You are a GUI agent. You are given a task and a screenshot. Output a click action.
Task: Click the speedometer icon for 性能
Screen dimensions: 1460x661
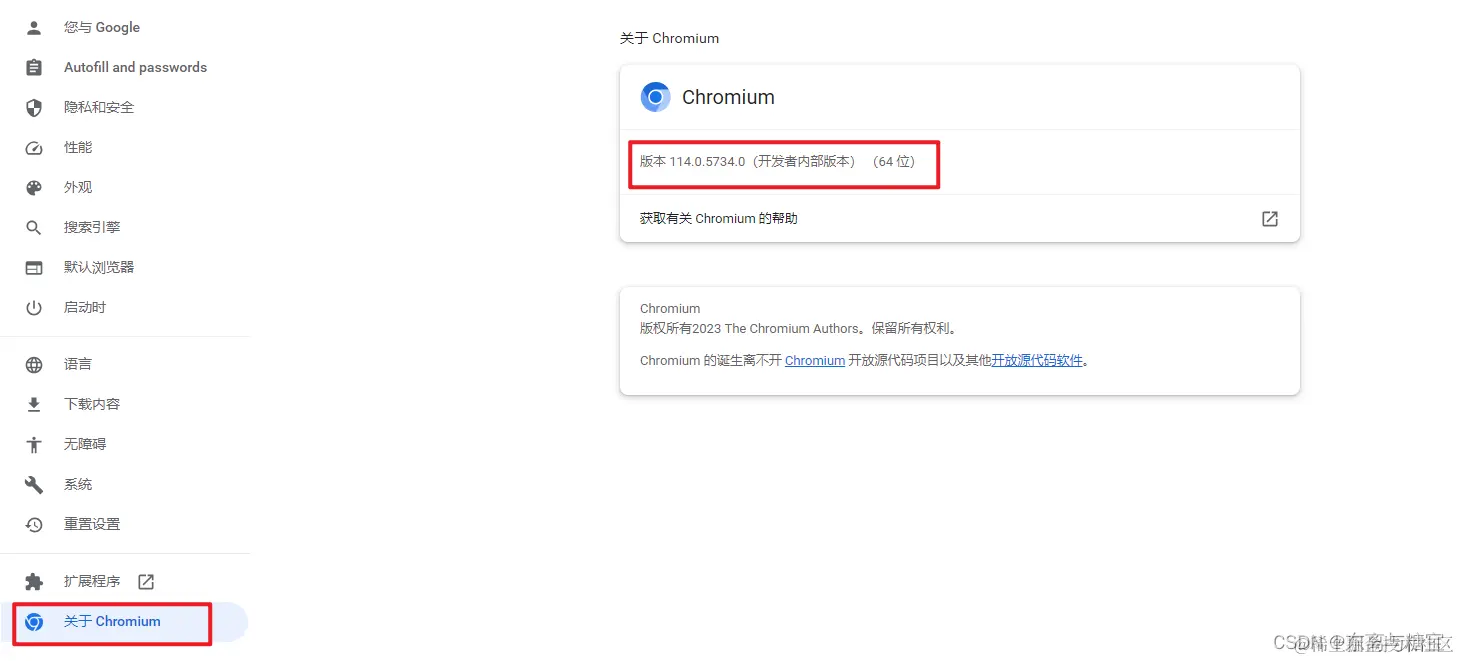(x=34, y=147)
